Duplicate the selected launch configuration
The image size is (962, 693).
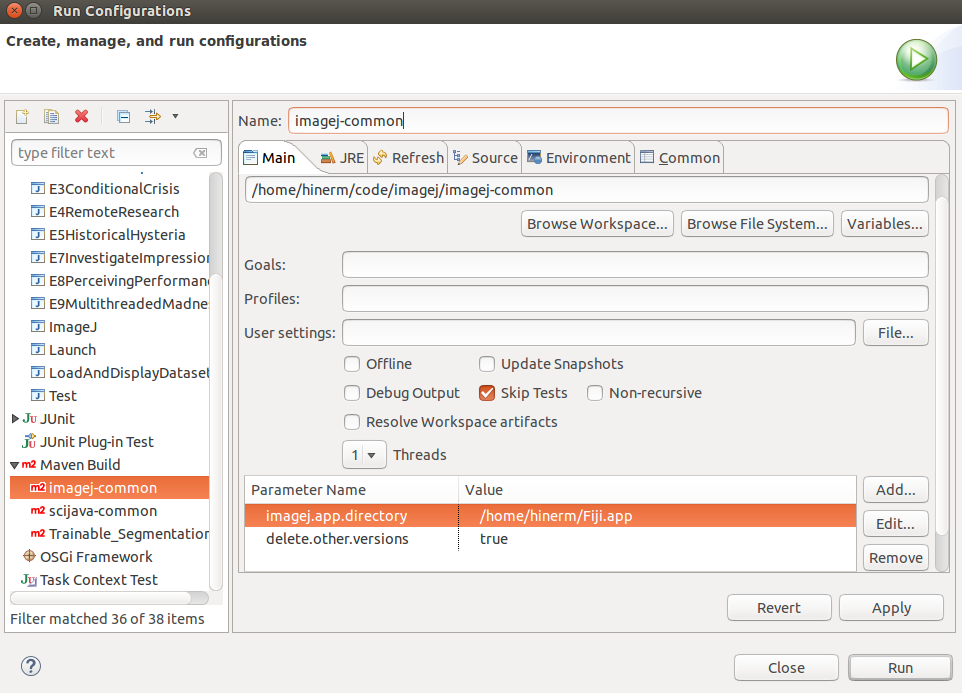(x=52, y=117)
